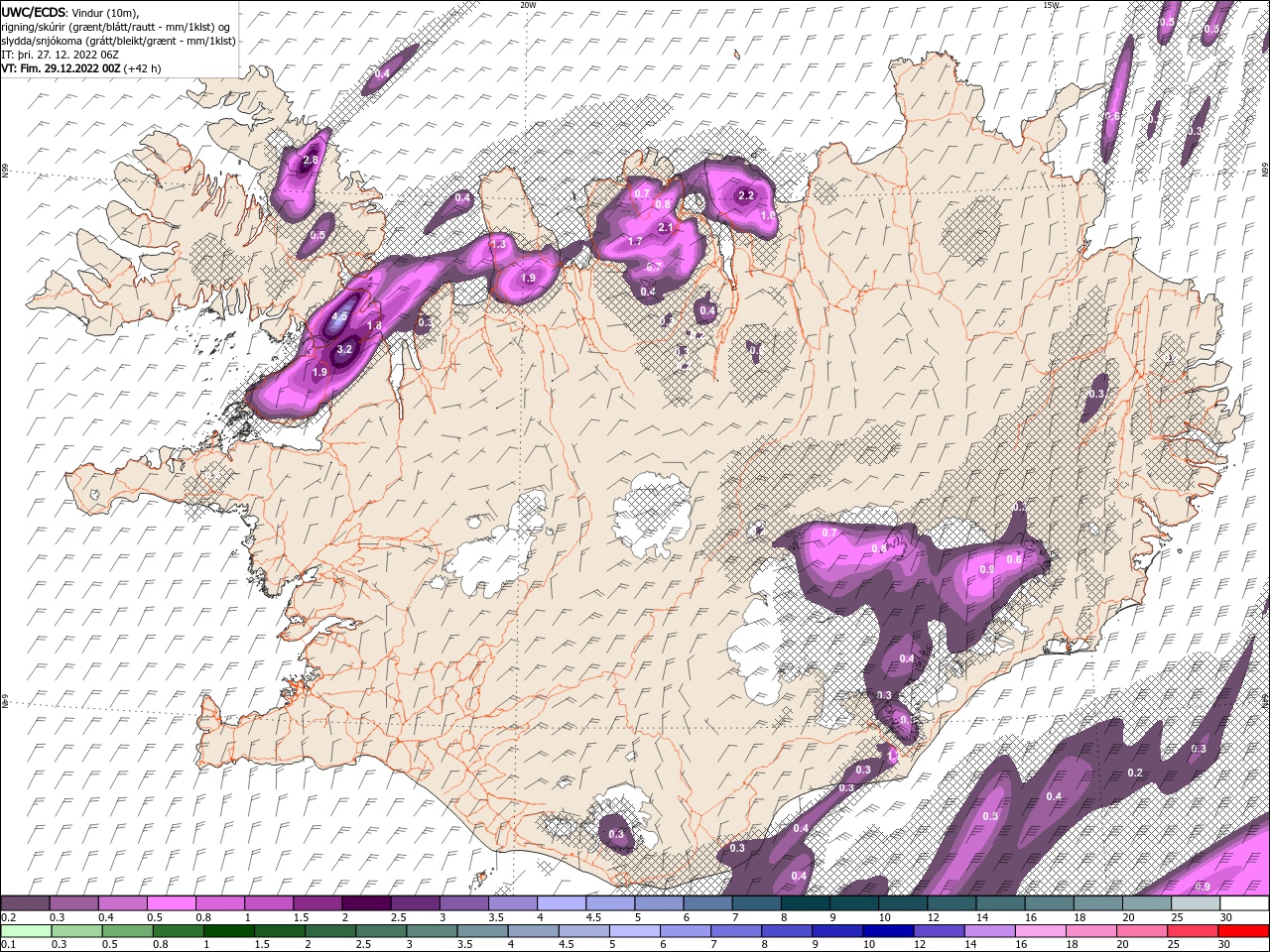The image size is (1270, 952).
Task: Select the 'rigning/skúrir' legend description line
Action: click(x=116, y=26)
